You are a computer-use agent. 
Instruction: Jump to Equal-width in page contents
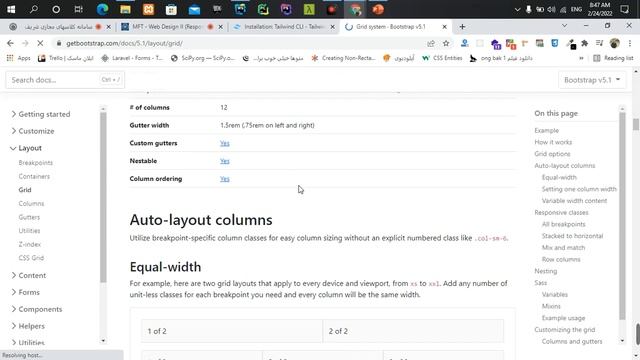pos(559,178)
